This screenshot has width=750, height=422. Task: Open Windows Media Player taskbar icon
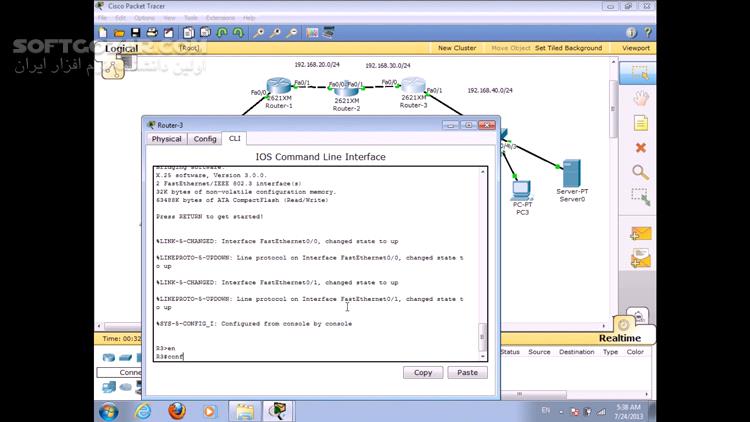coord(210,411)
